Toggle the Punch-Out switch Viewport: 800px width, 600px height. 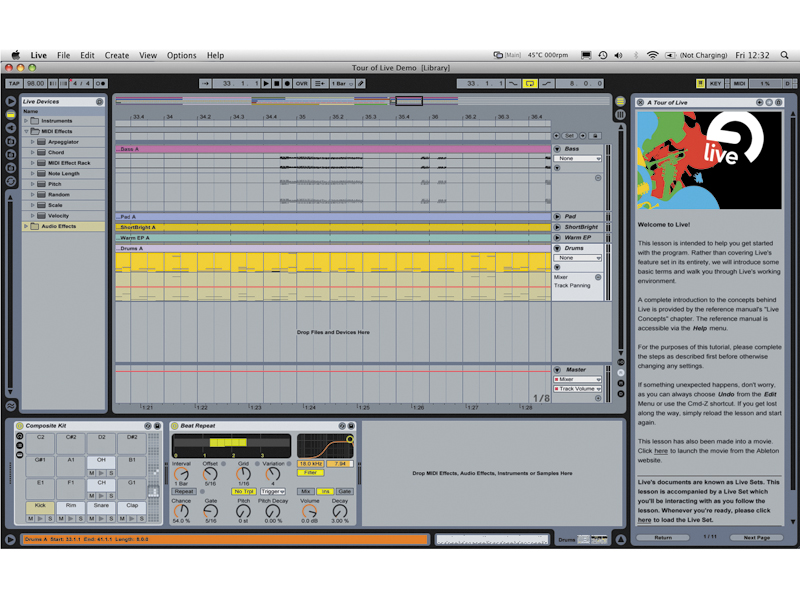click(x=546, y=83)
